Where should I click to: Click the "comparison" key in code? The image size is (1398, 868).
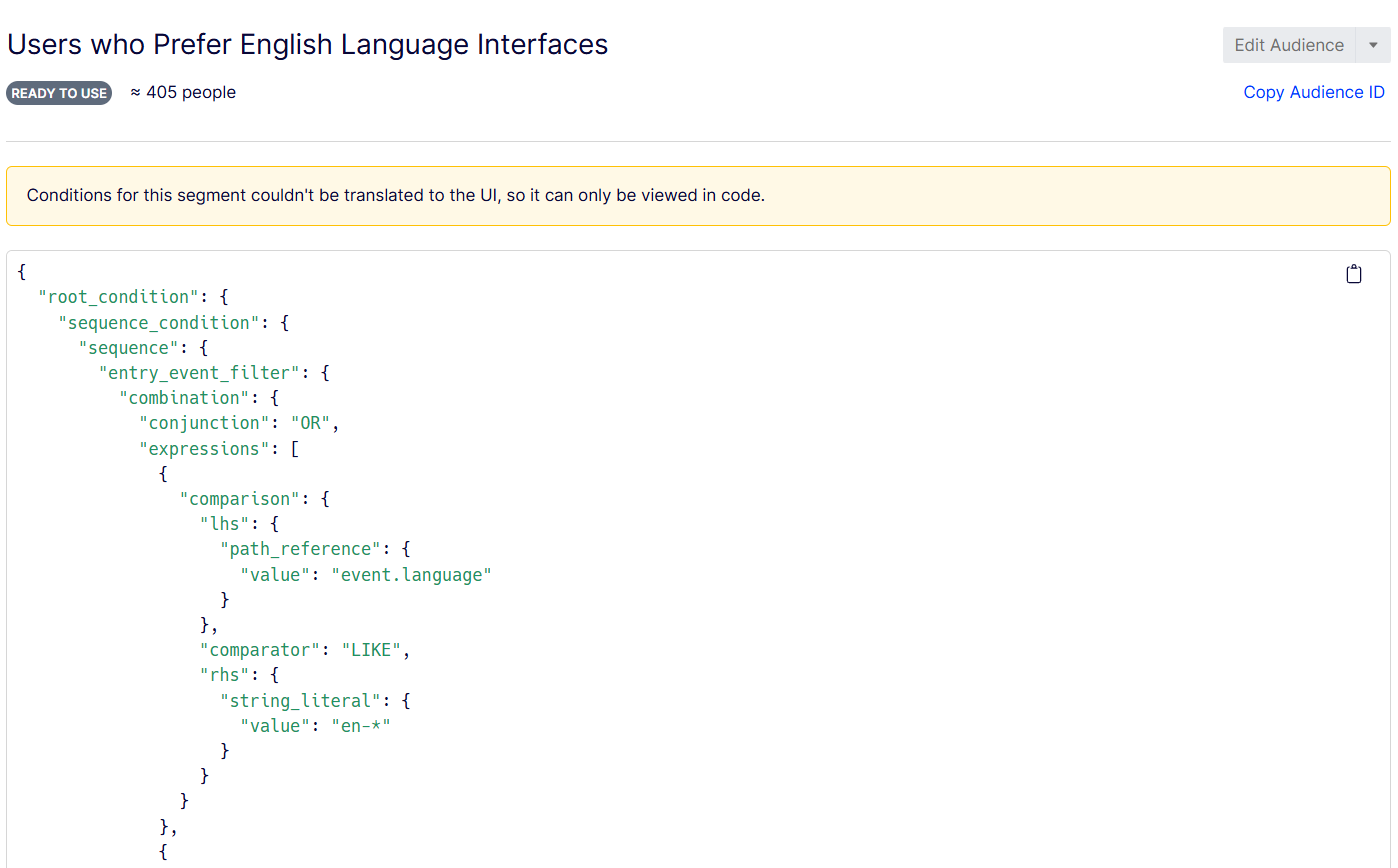coord(244,499)
